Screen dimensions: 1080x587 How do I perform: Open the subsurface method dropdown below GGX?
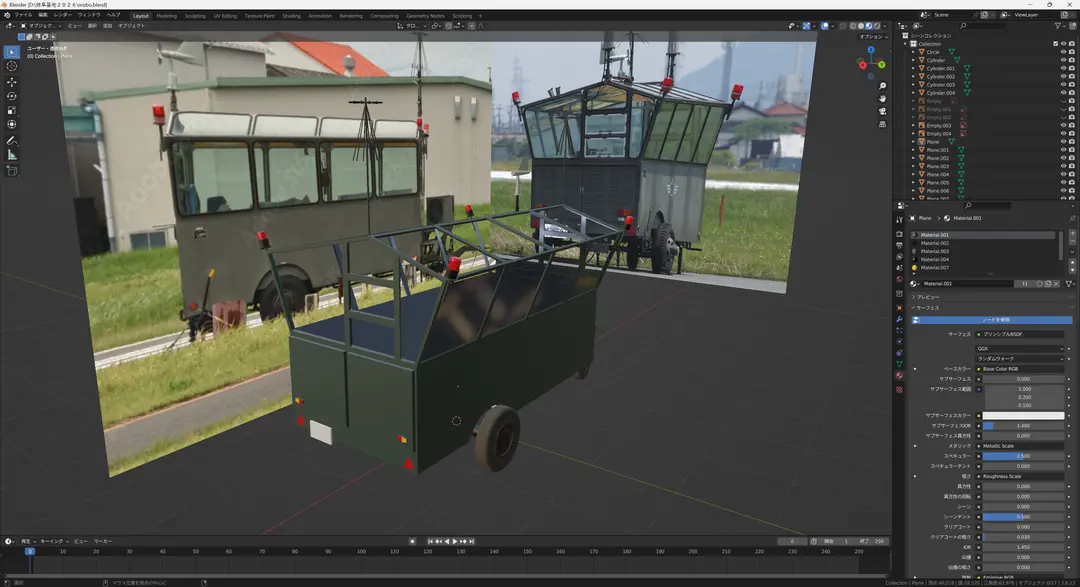(1020, 358)
